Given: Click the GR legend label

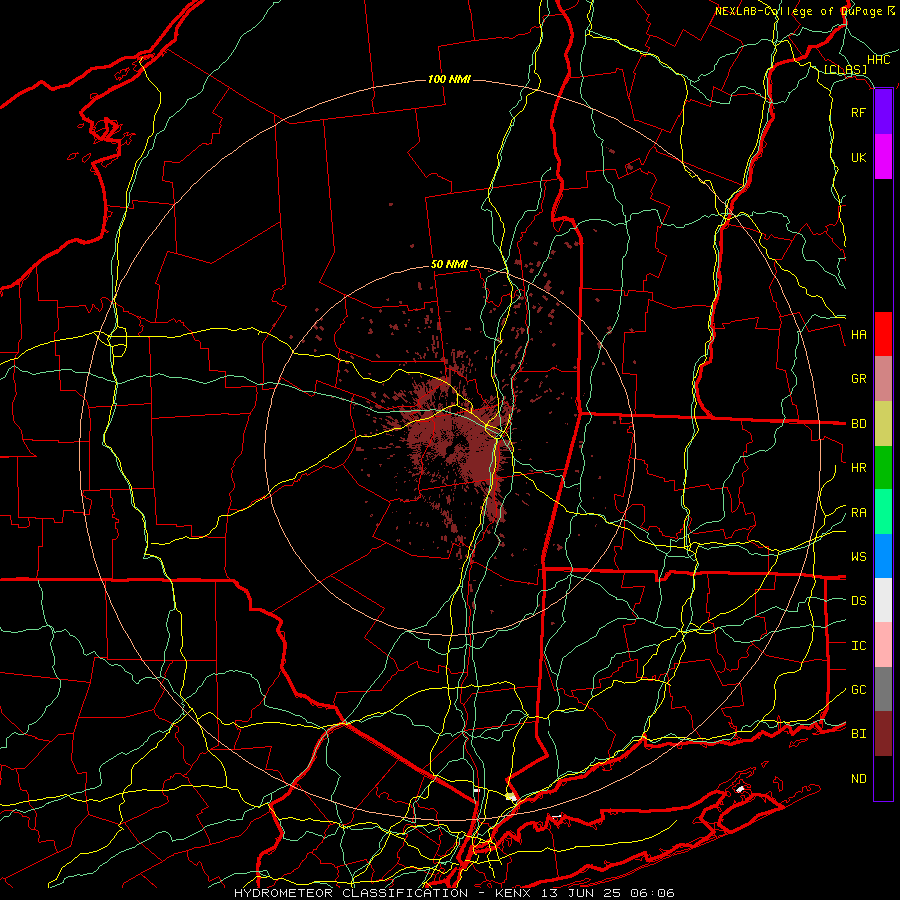Looking at the screenshot, I should point(859,379).
